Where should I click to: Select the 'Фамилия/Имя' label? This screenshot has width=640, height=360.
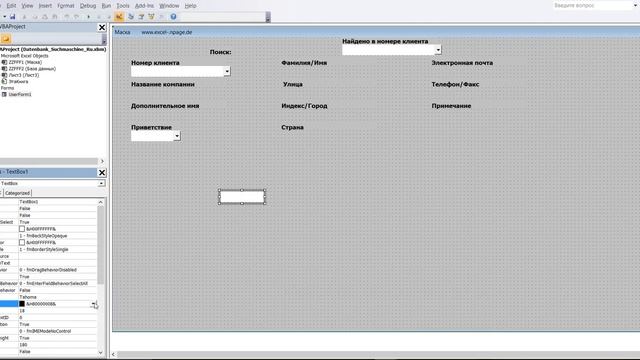[x=304, y=63]
